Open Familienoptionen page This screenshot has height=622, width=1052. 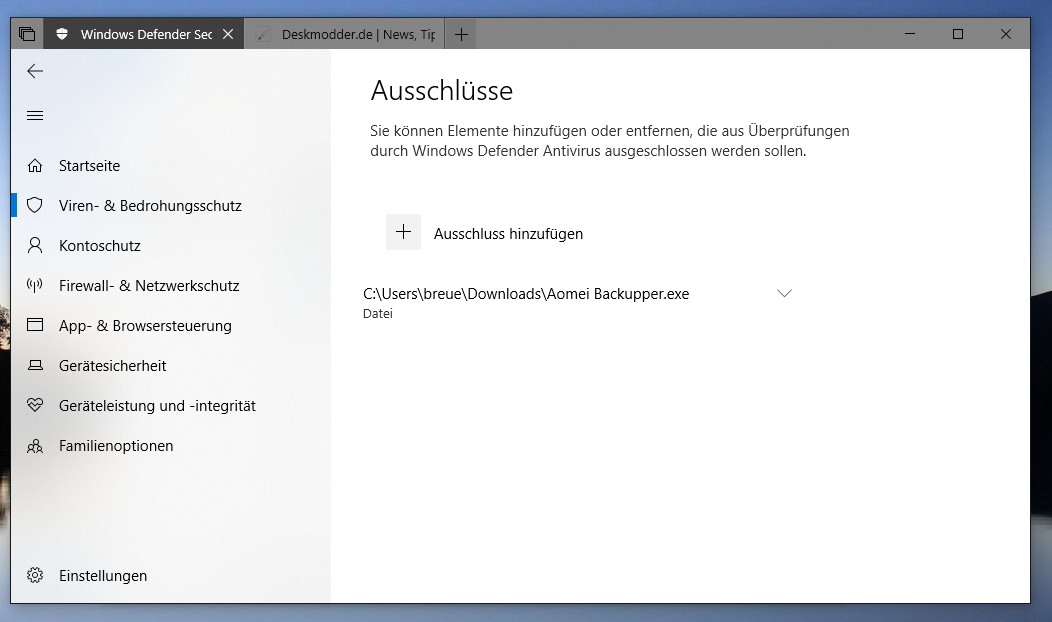tap(116, 446)
